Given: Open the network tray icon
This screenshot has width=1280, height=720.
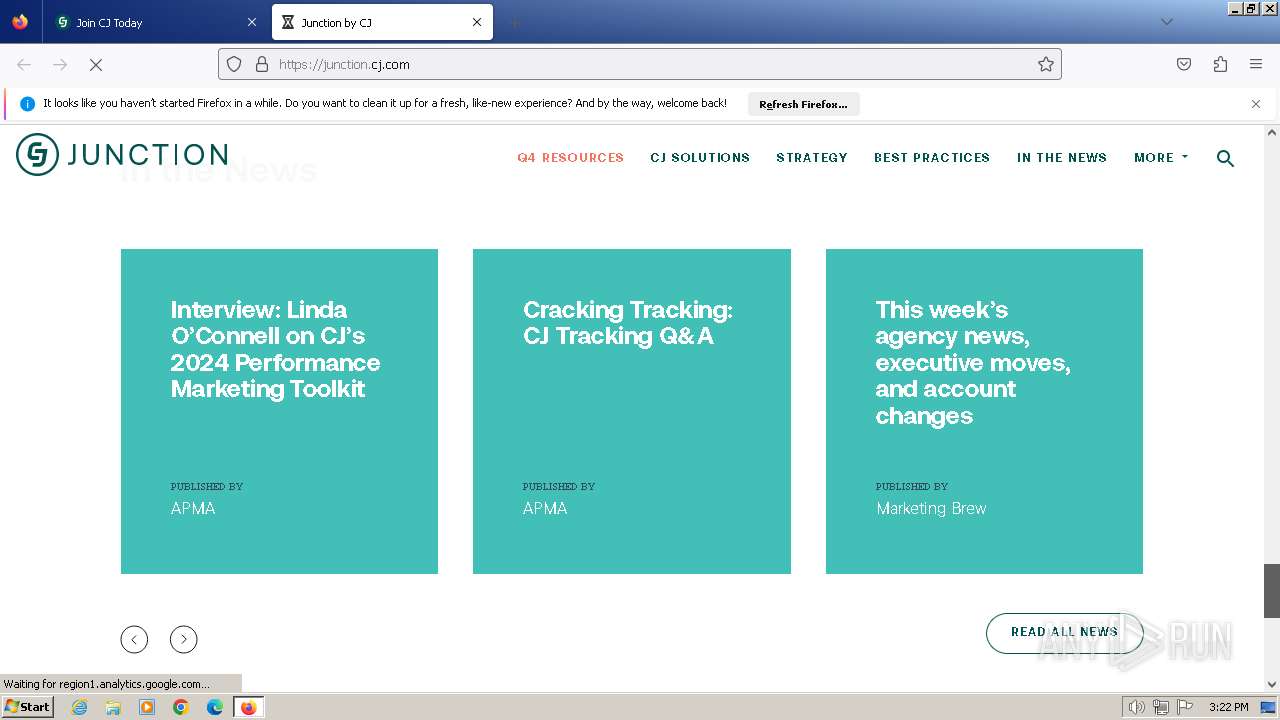Looking at the screenshot, I should click(1161, 707).
